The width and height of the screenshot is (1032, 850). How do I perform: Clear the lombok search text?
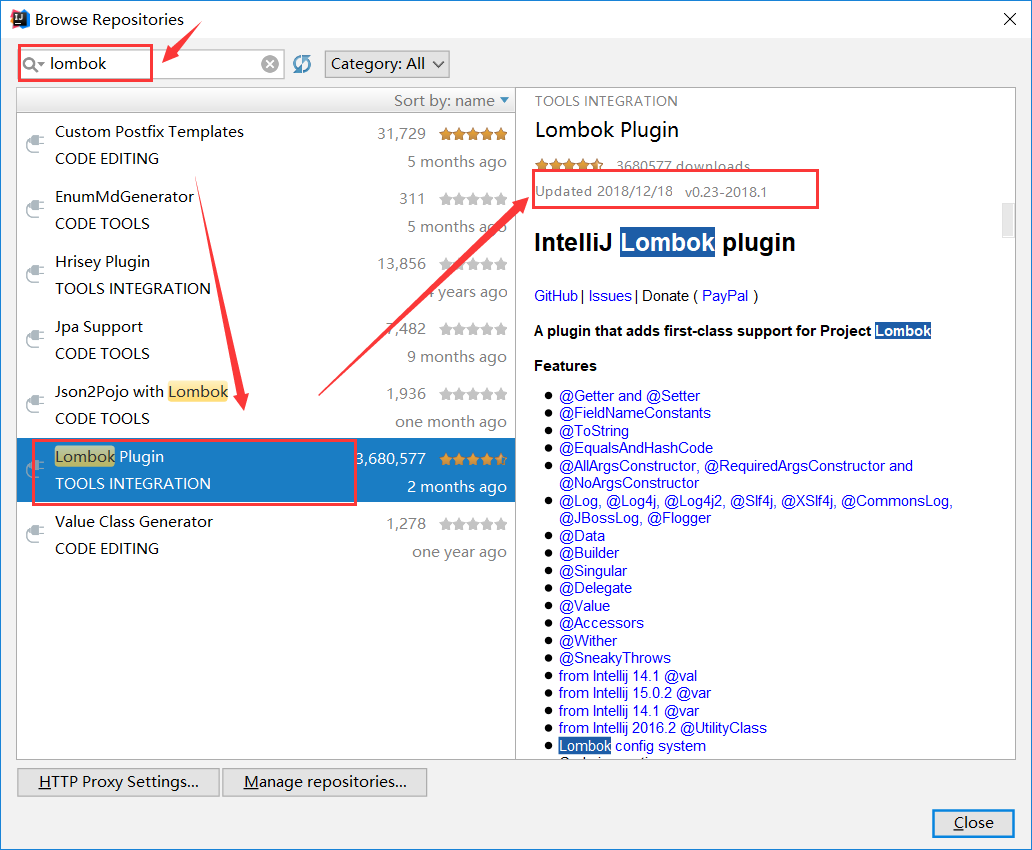click(270, 64)
